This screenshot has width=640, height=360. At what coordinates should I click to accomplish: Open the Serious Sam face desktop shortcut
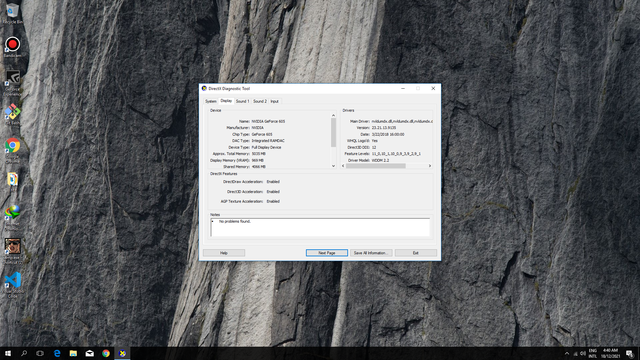tap(13, 250)
